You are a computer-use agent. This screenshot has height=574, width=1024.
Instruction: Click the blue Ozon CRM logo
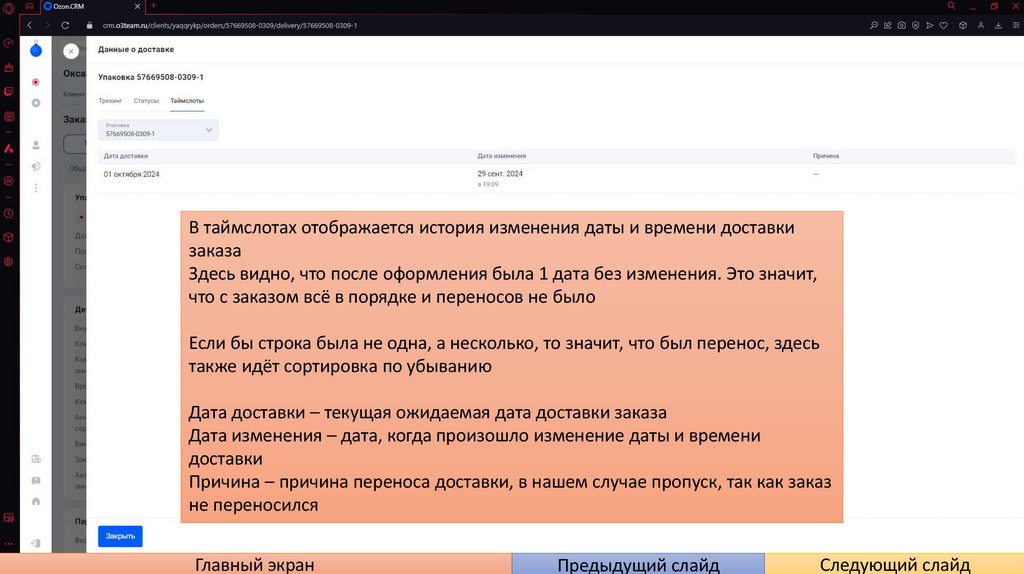pyautogui.click(x=36, y=50)
